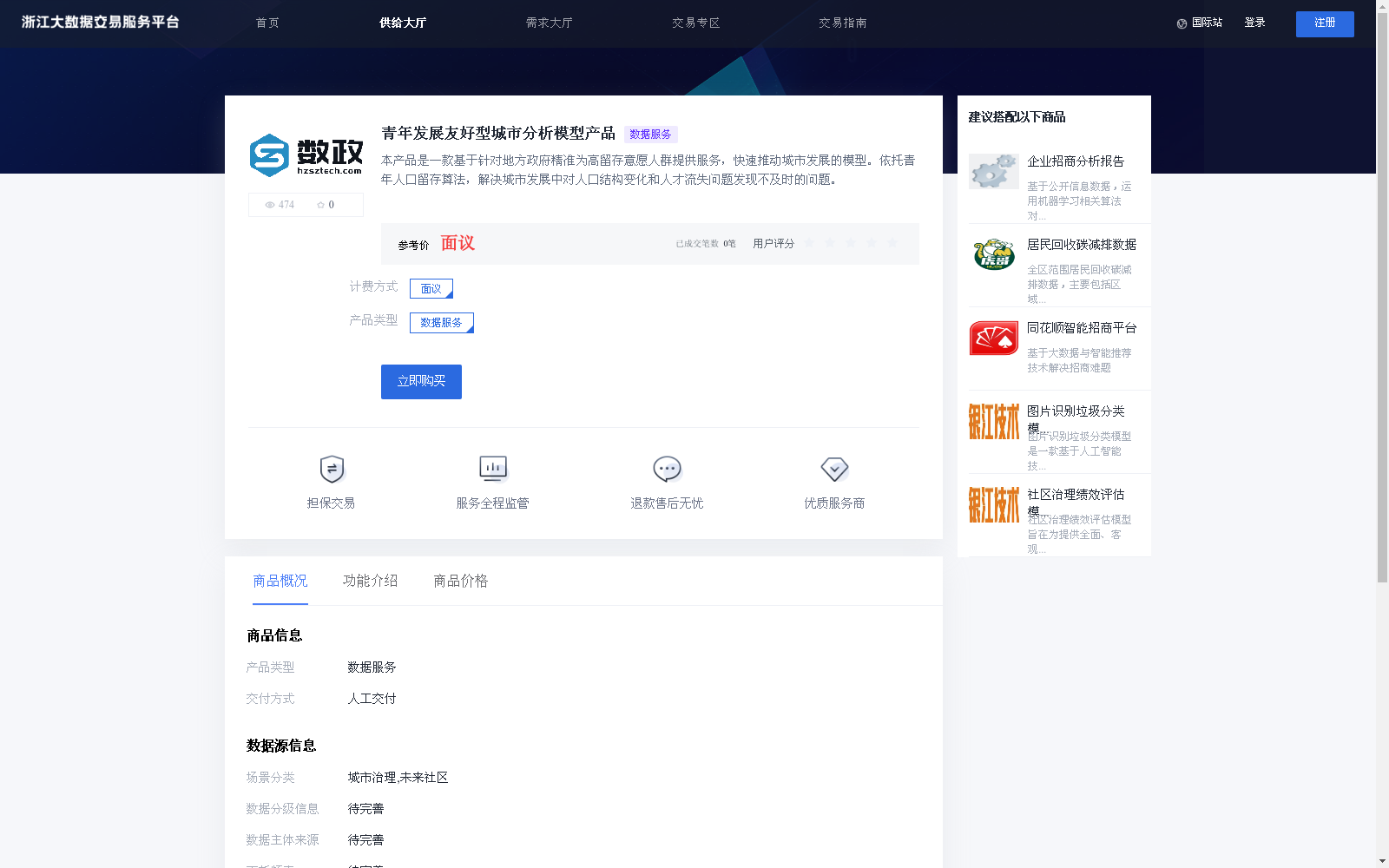Click the third user rating star

pos(851,243)
